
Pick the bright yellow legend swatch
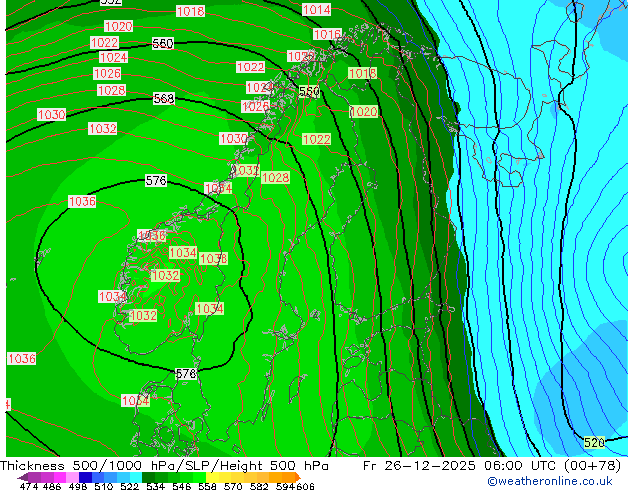coord(212,477)
